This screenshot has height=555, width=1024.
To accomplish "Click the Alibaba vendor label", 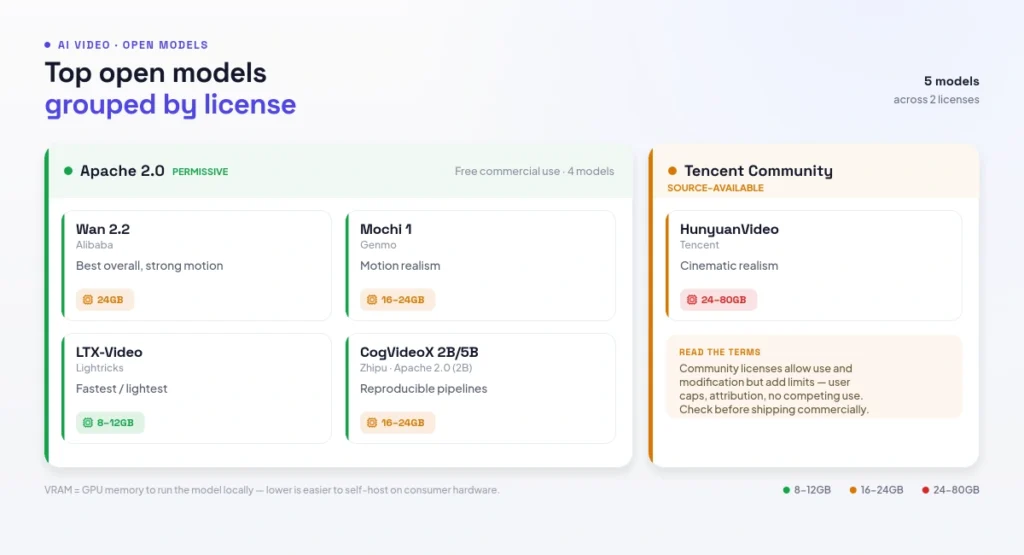I will 94,245.
